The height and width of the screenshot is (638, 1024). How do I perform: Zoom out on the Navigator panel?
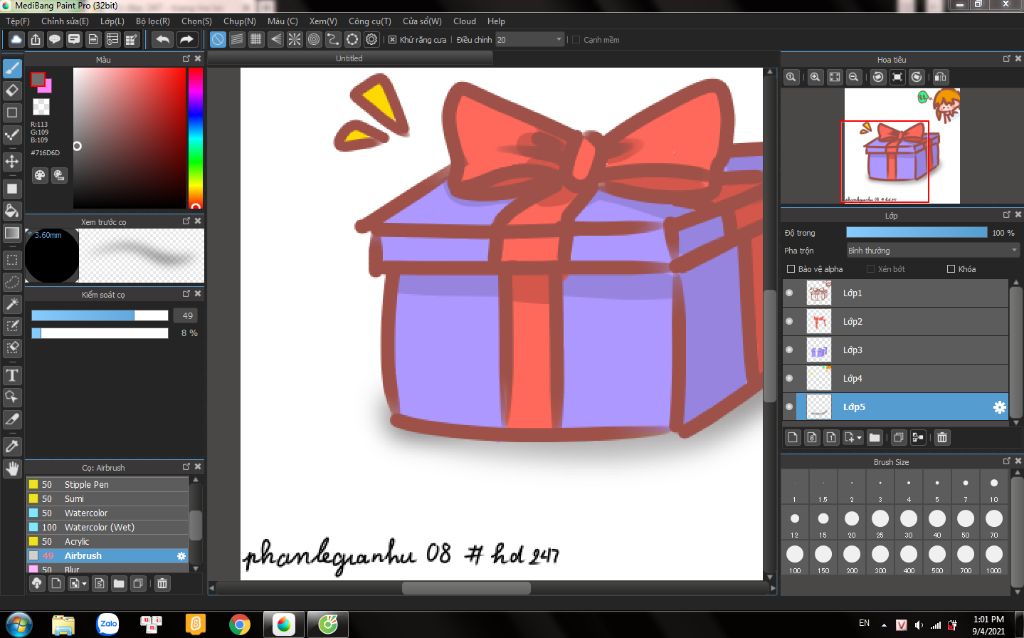(x=854, y=77)
